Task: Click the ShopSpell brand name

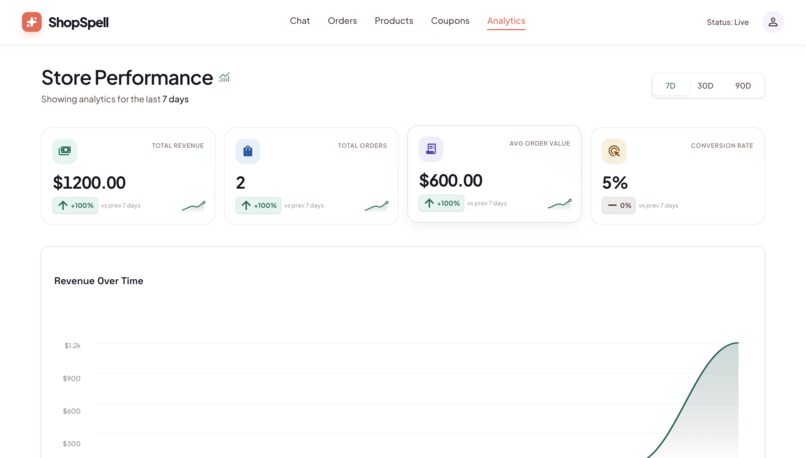Action: (x=79, y=23)
